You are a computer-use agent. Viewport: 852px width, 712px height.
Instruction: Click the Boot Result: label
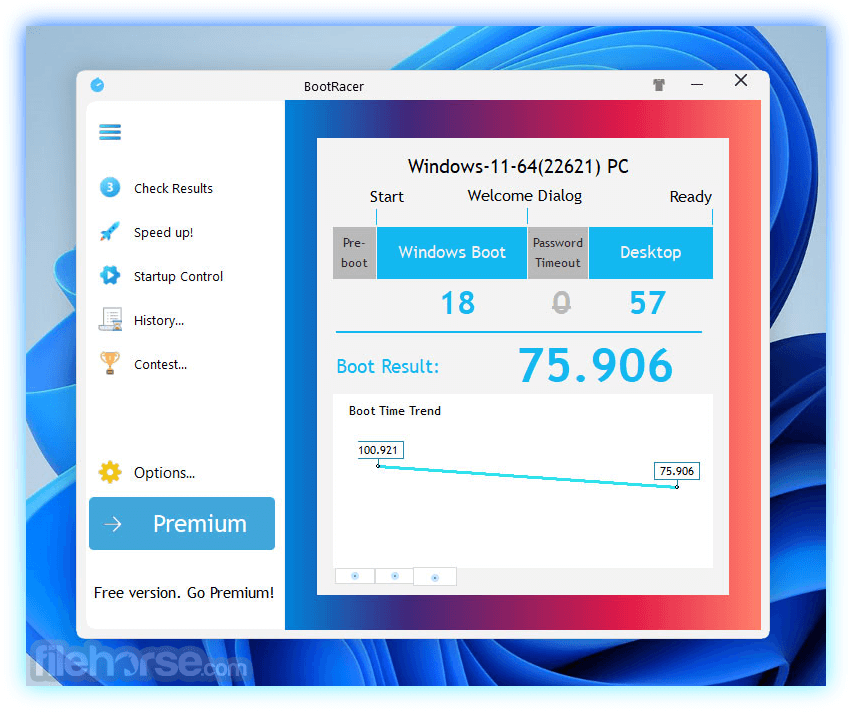pyautogui.click(x=387, y=366)
